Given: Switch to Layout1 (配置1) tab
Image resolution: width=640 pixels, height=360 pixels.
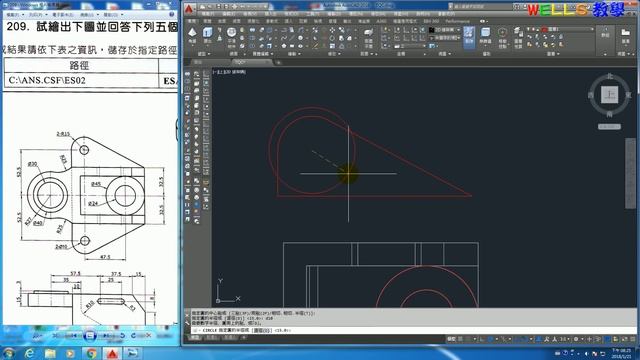Looking at the screenshot, I should click(212, 338).
